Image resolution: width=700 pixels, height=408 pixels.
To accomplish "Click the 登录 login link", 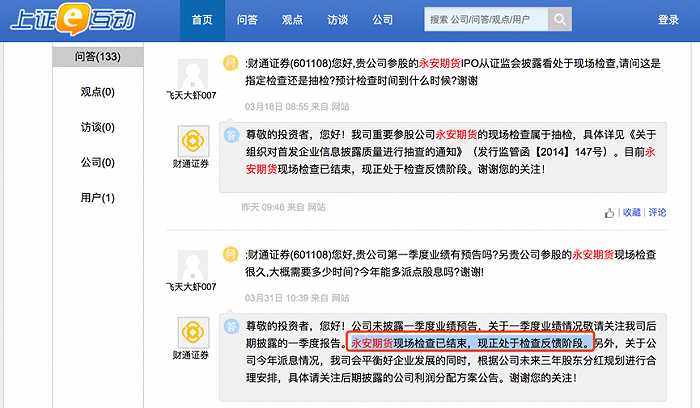I will pyautogui.click(x=668, y=20).
